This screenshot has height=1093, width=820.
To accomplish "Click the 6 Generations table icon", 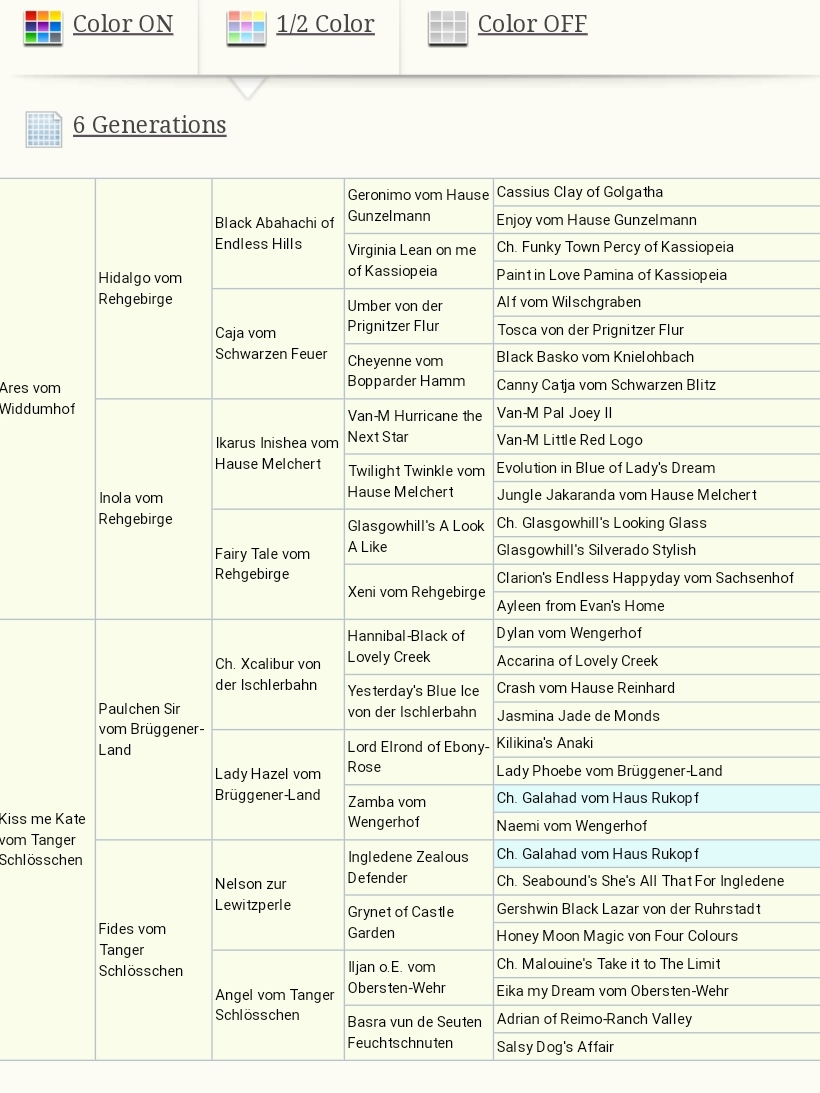I will [43, 129].
